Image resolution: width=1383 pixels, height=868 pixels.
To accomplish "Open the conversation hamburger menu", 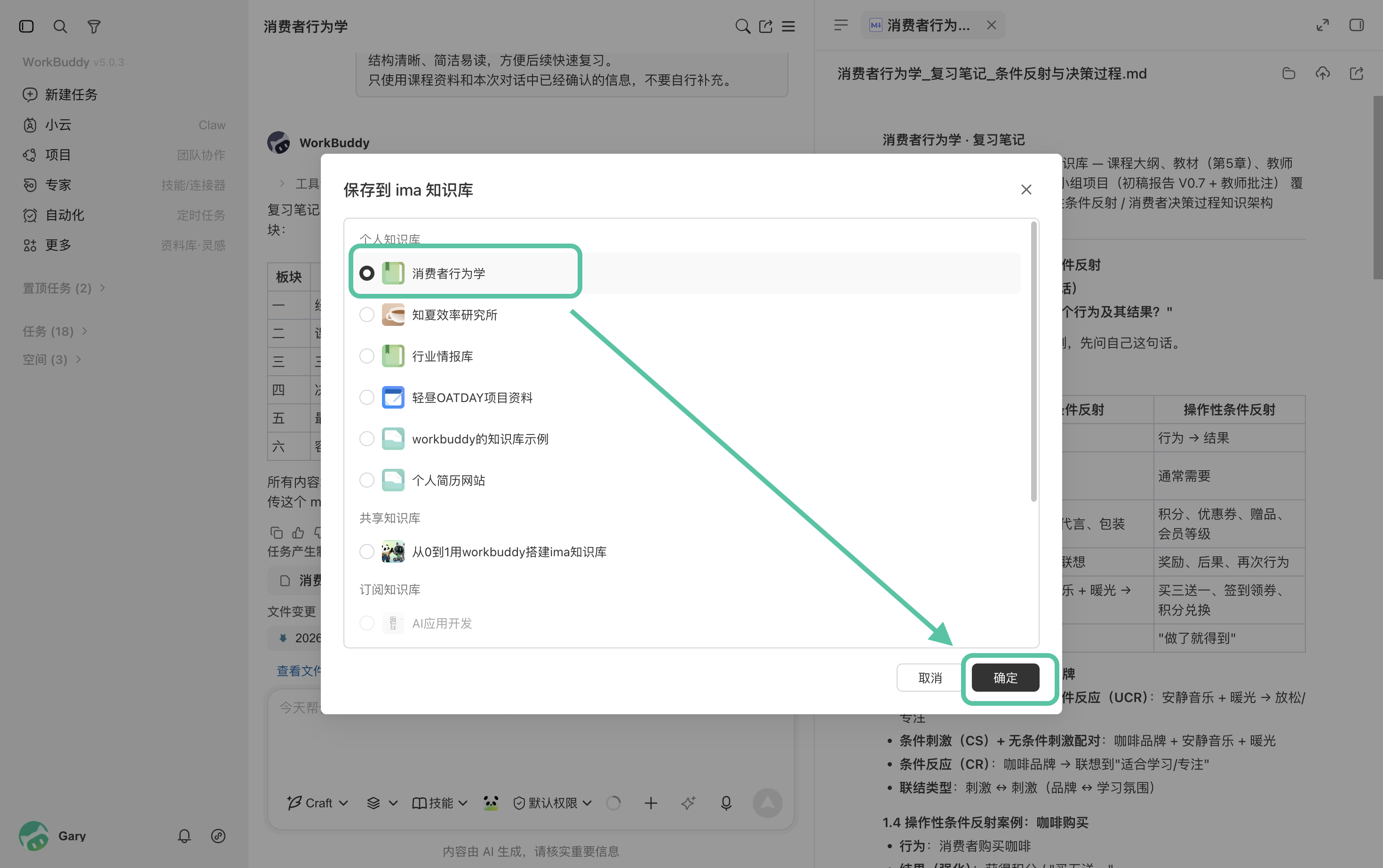I will (788, 26).
